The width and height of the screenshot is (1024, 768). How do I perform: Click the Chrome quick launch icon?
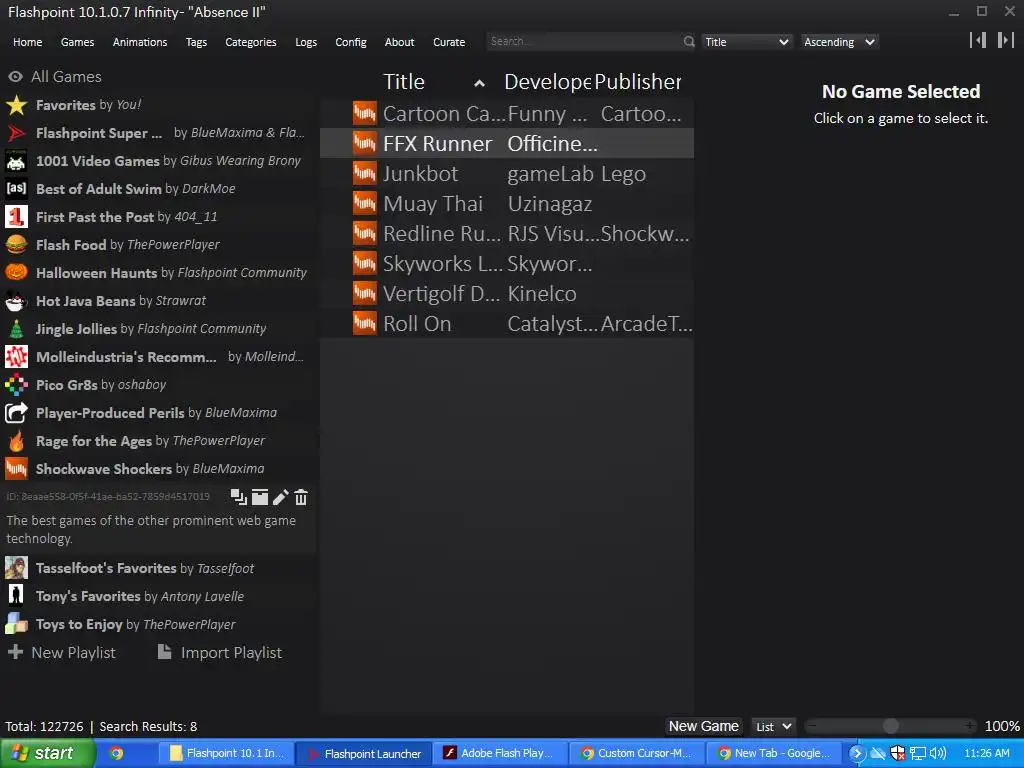tap(116, 754)
